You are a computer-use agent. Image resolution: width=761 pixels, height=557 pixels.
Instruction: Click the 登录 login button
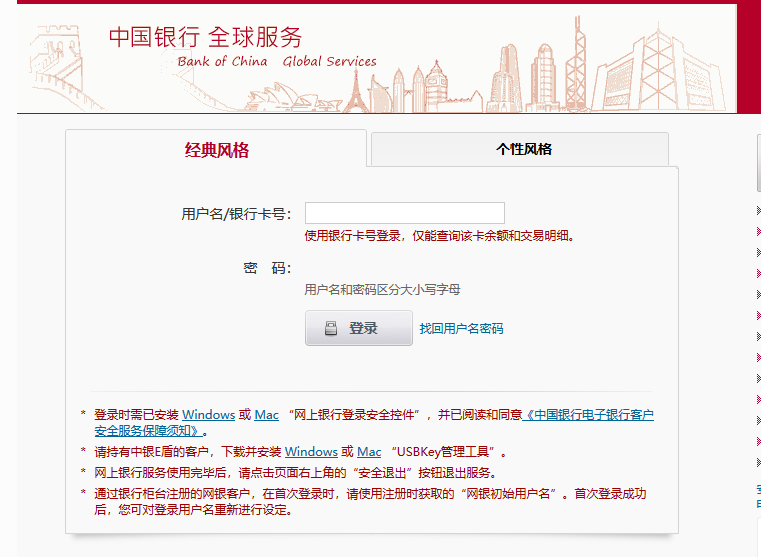(x=359, y=328)
